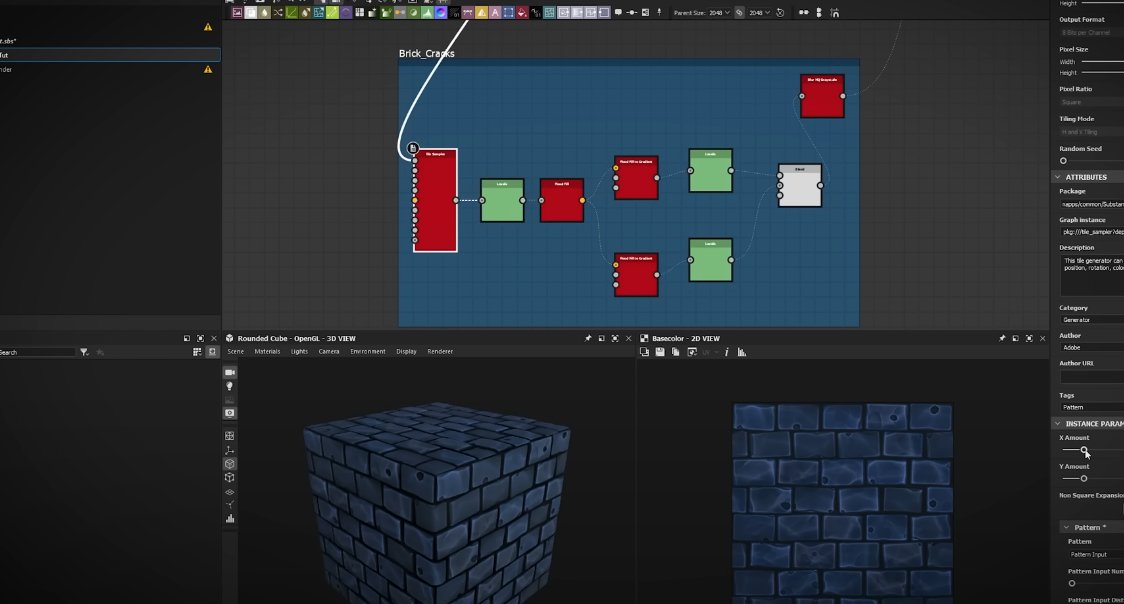1124x604 pixels.
Task: Open the Output Format dropdown
Action: 1092,33
